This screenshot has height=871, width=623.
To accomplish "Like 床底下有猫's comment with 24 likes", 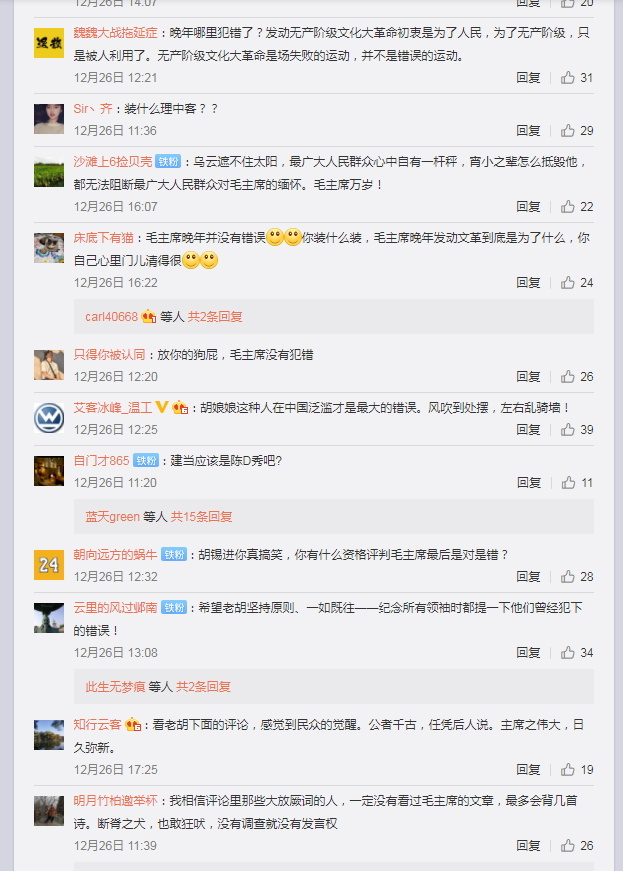I will pos(567,283).
